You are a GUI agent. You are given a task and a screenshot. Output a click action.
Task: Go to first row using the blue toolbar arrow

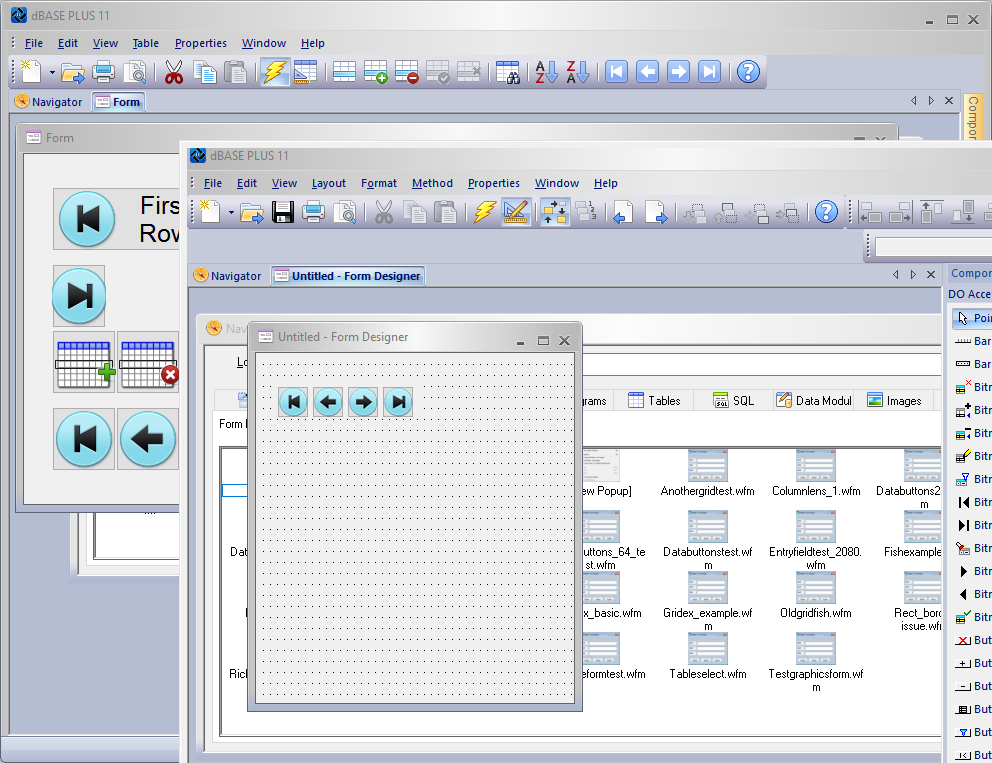pyautogui.click(x=616, y=72)
